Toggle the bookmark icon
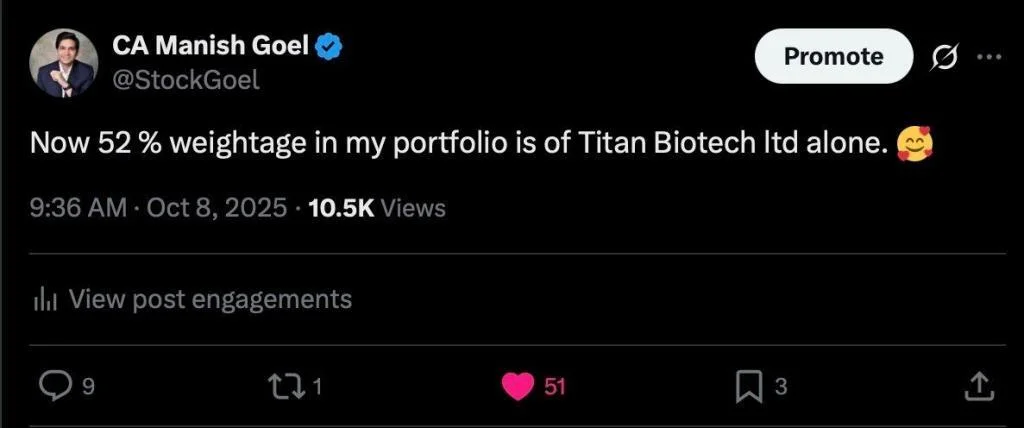This screenshot has height=428, width=1024. pyautogui.click(x=750, y=386)
